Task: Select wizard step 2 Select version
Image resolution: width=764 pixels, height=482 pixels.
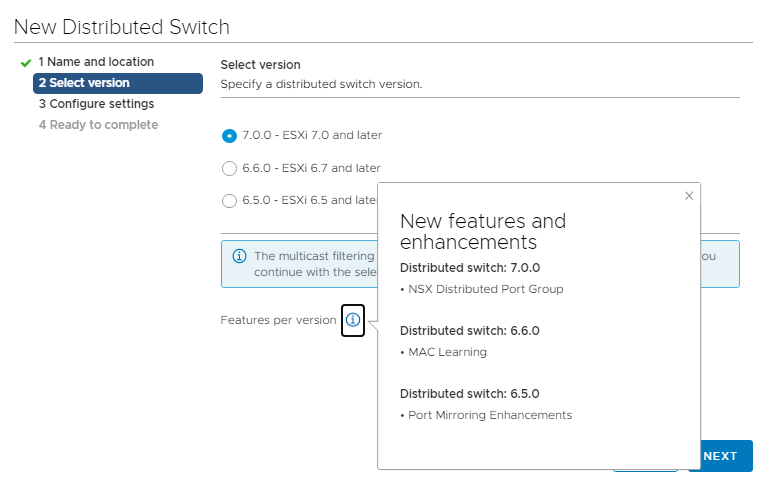Action: 84,83
